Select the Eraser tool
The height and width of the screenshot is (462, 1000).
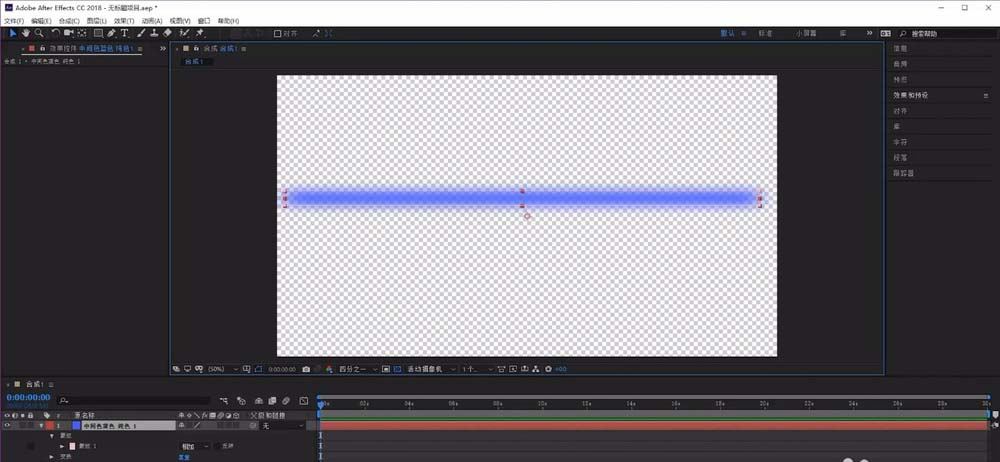coord(167,33)
